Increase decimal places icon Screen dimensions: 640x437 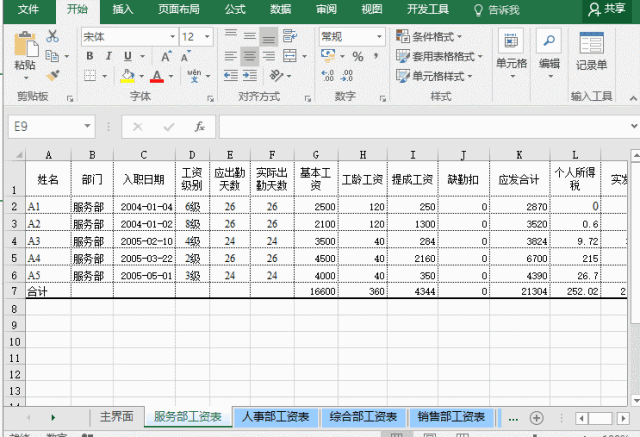[x=328, y=75]
